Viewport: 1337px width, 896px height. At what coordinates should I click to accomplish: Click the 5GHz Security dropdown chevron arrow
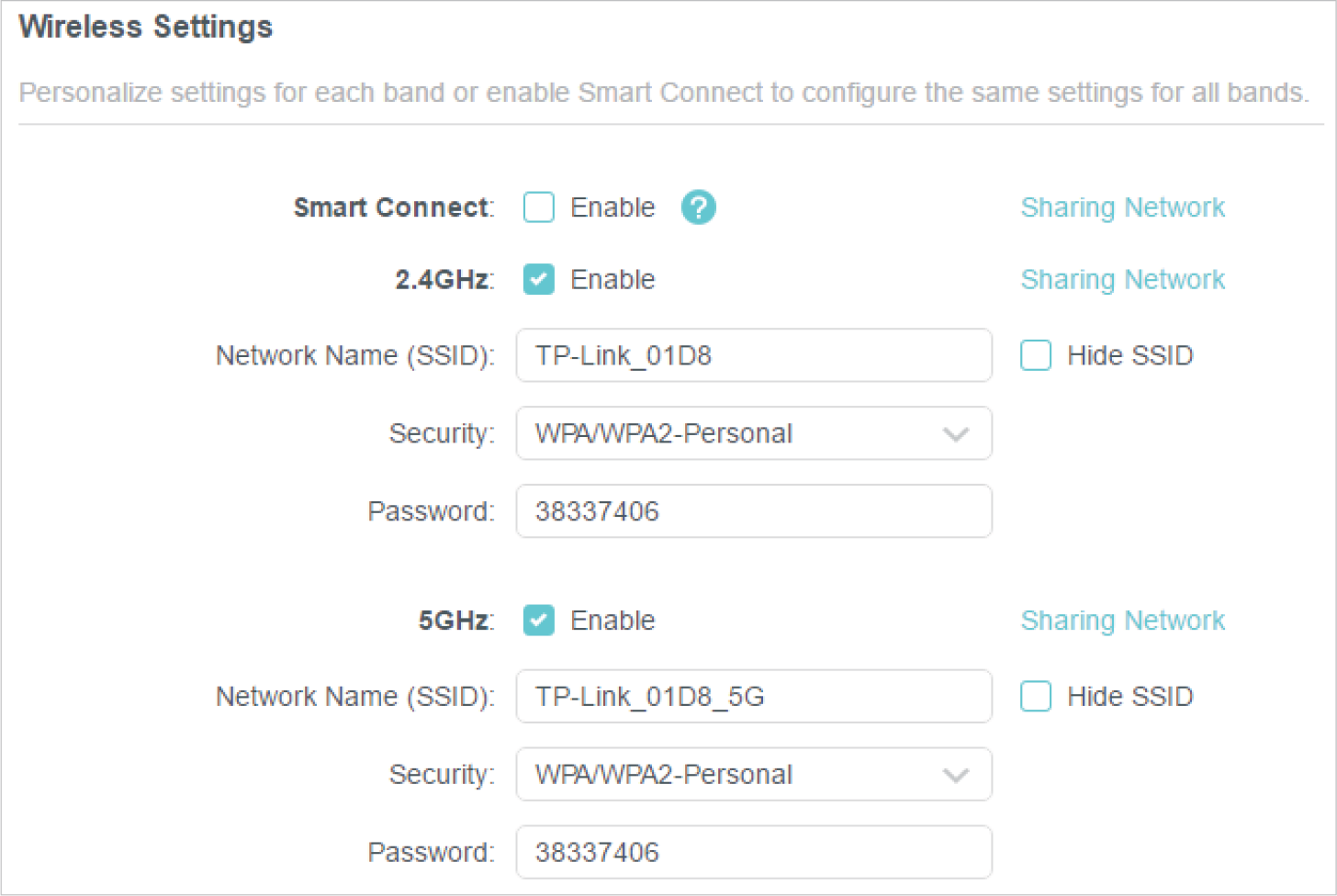point(956,776)
